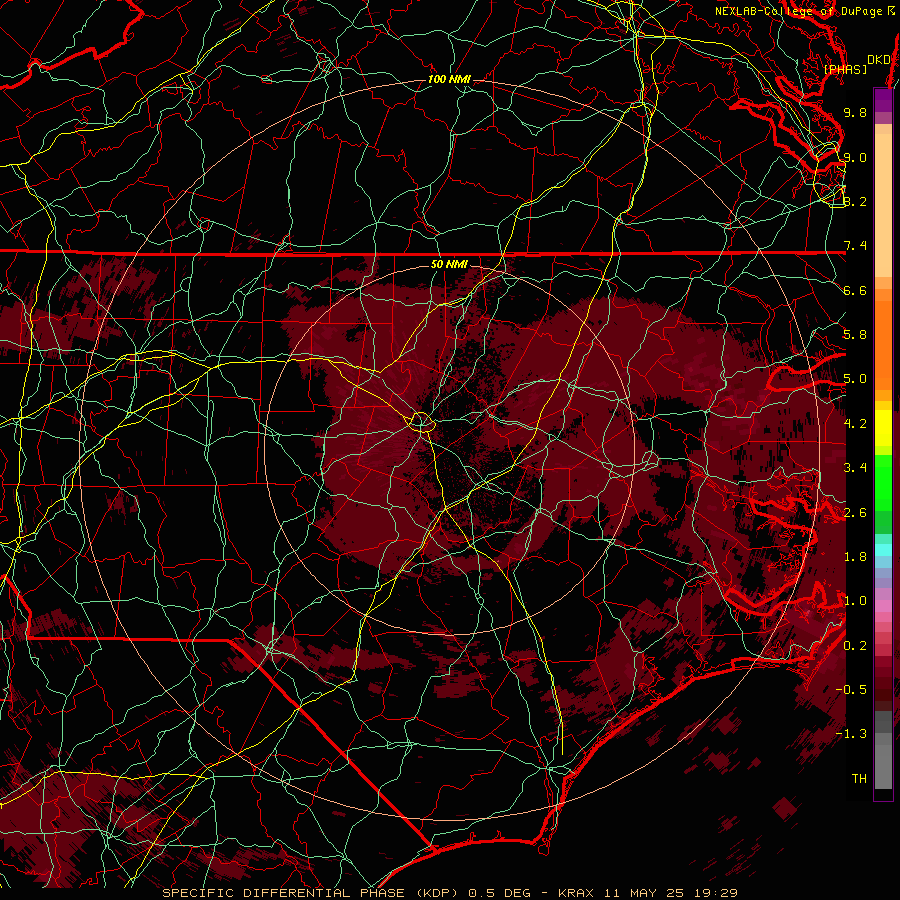Click the 100 NMI range ring label

tap(449, 79)
